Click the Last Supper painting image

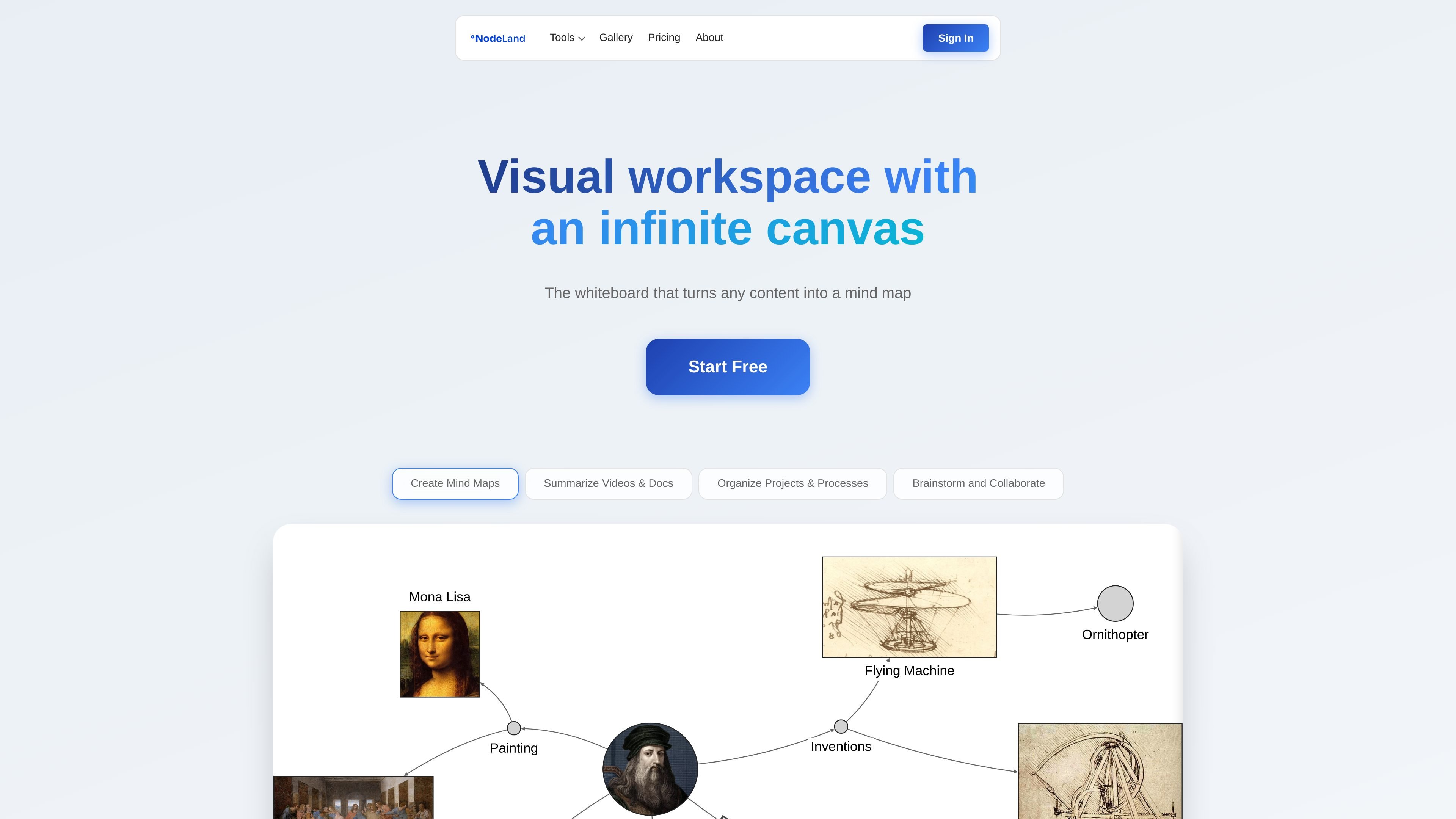click(x=353, y=797)
